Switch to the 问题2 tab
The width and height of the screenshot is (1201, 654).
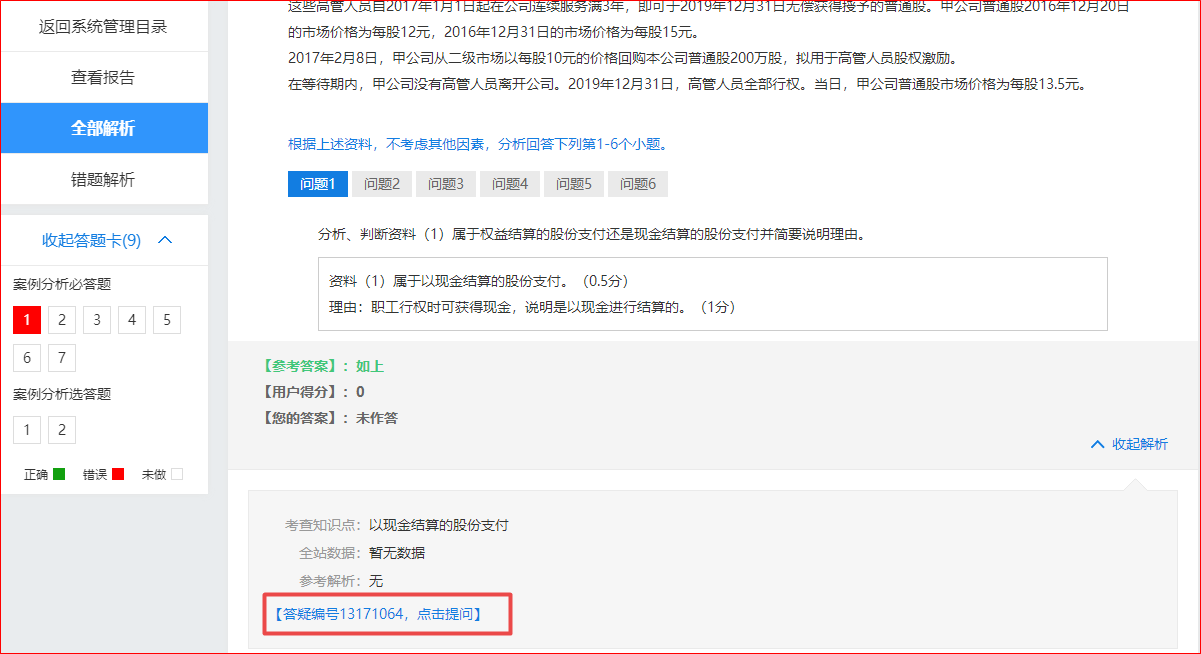(382, 184)
